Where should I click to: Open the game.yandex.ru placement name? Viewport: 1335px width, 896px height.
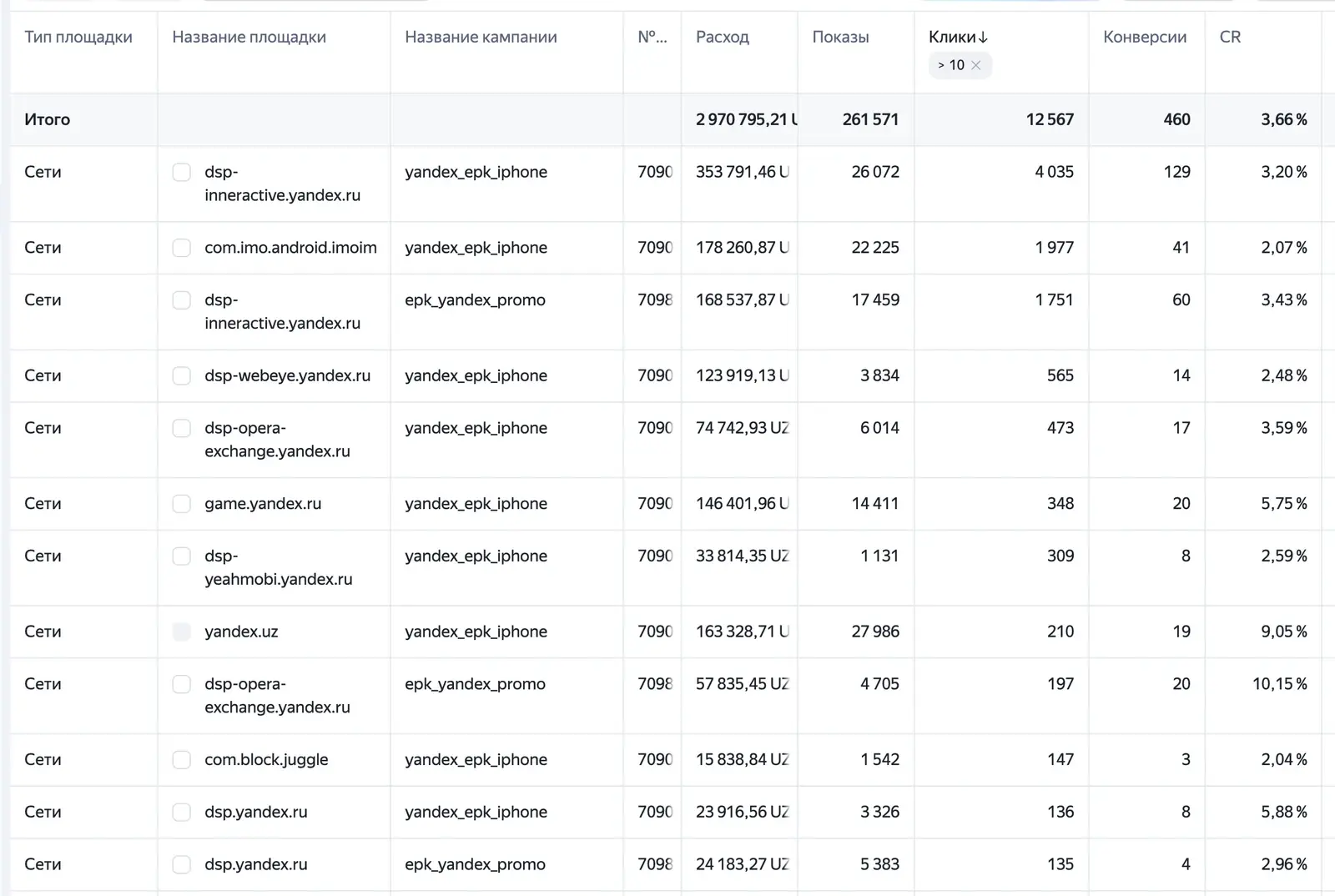[263, 504]
